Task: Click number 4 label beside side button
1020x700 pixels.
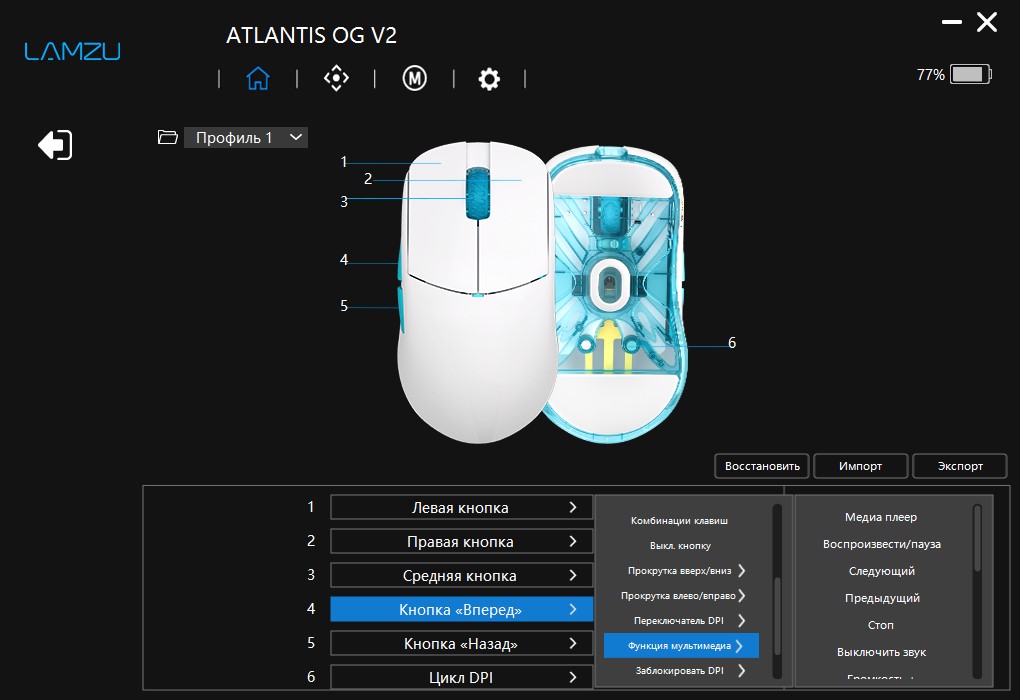Action: pyautogui.click(x=343, y=260)
